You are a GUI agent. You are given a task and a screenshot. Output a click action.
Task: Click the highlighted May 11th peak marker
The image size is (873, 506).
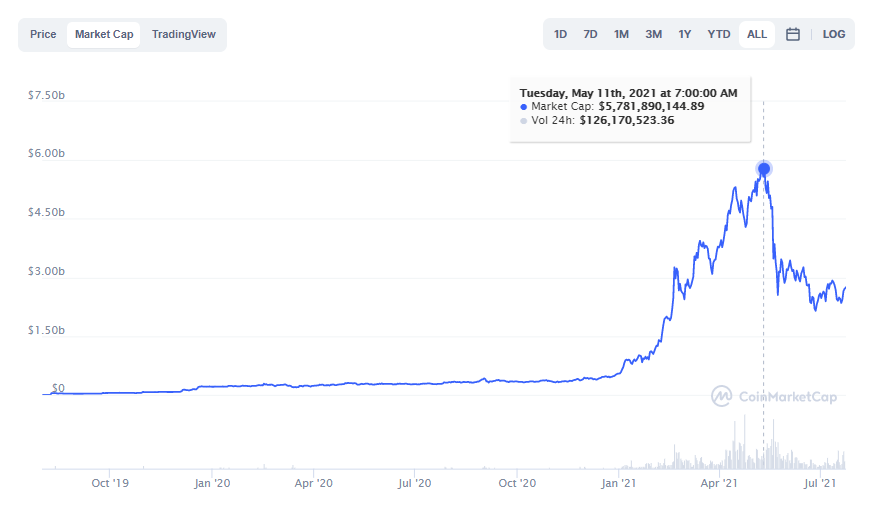[x=764, y=169]
